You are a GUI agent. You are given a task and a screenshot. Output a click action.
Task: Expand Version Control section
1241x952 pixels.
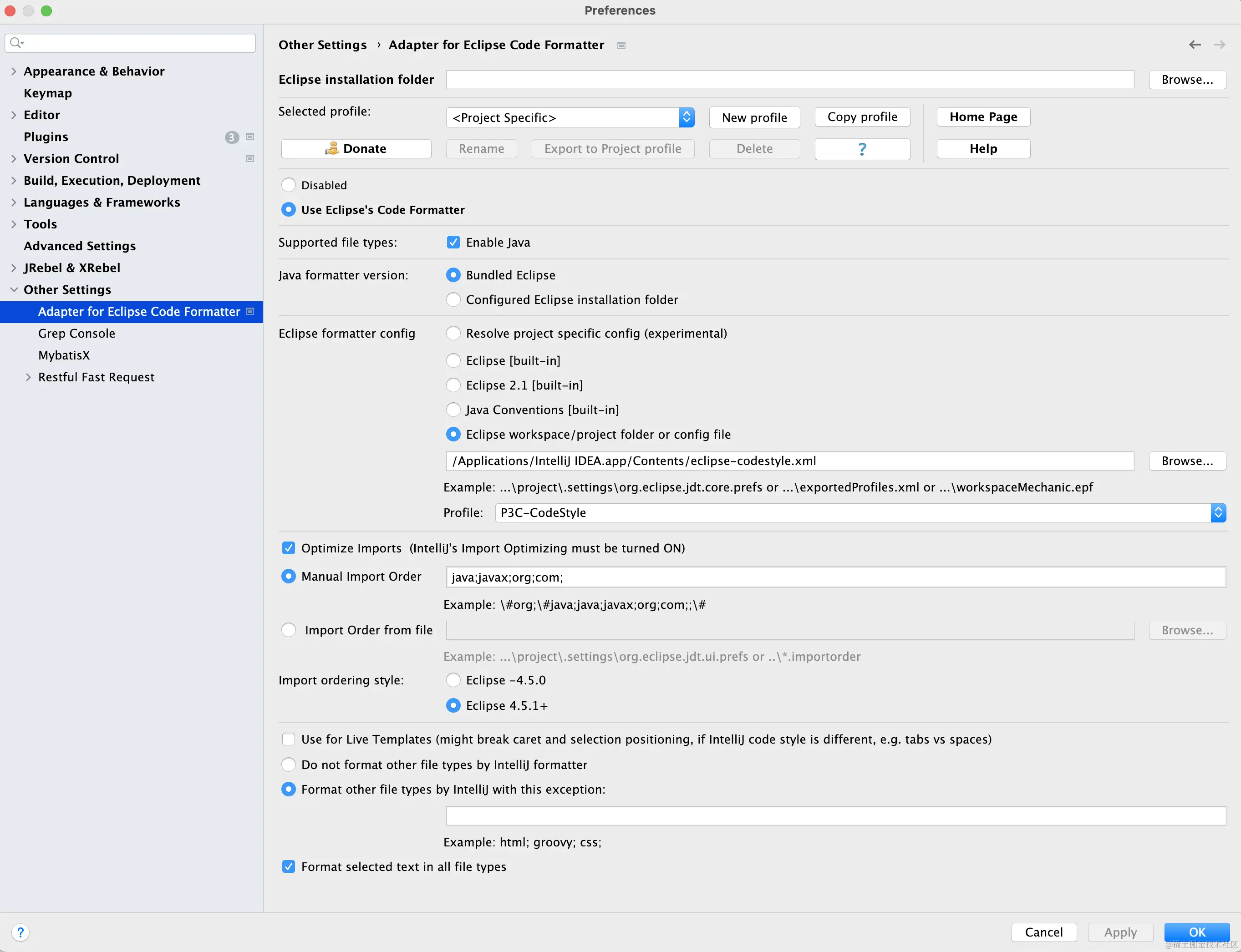pos(14,159)
